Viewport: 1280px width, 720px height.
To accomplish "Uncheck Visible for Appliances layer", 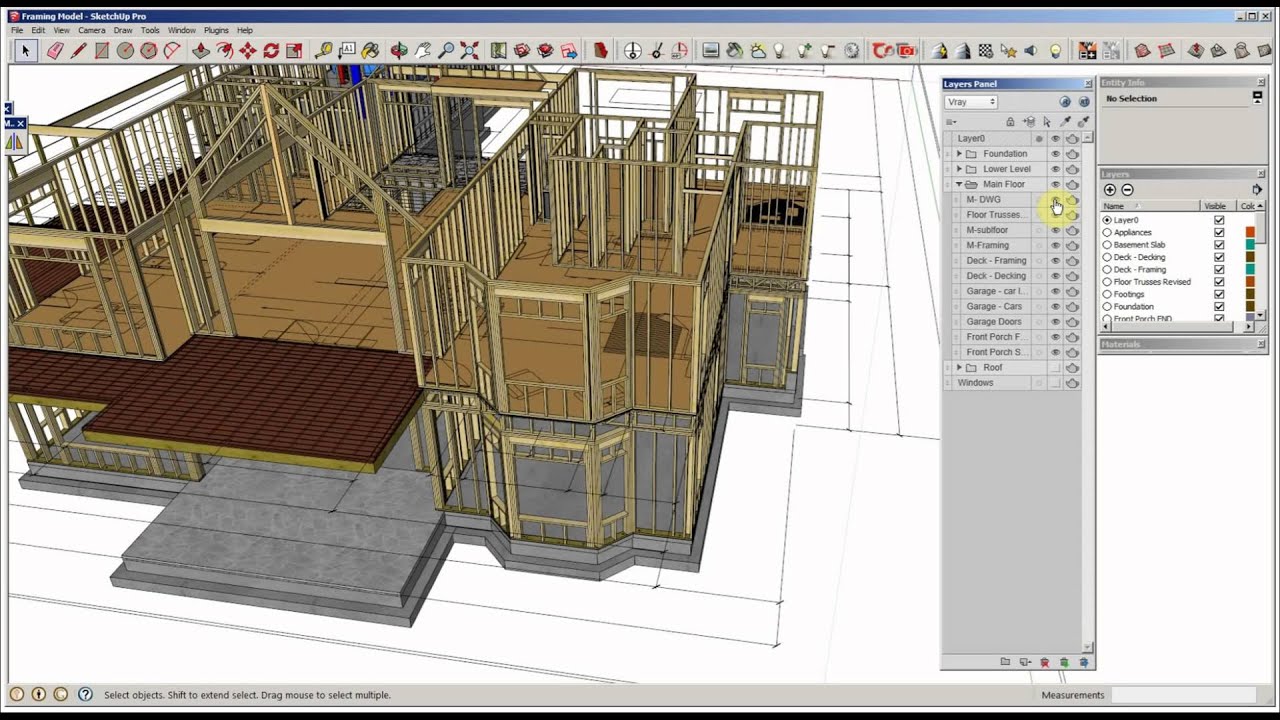I will coord(1219,232).
